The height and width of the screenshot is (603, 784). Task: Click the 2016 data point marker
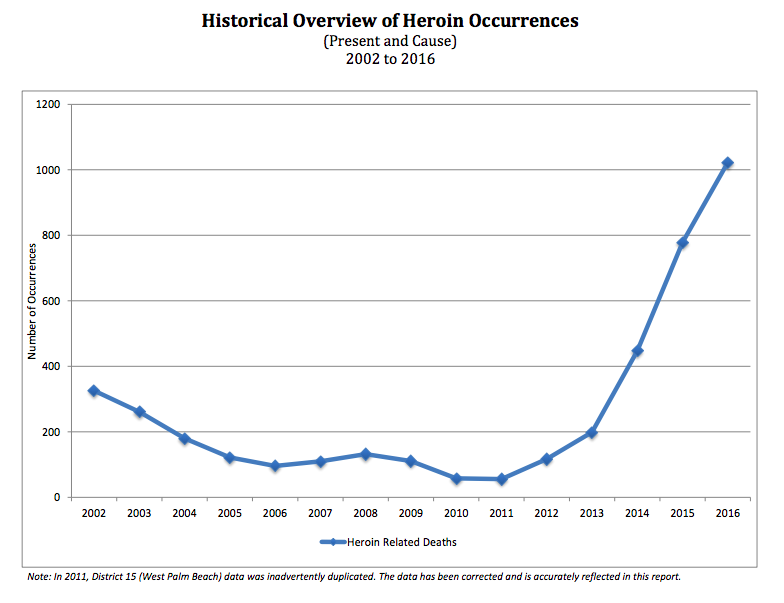(727, 163)
